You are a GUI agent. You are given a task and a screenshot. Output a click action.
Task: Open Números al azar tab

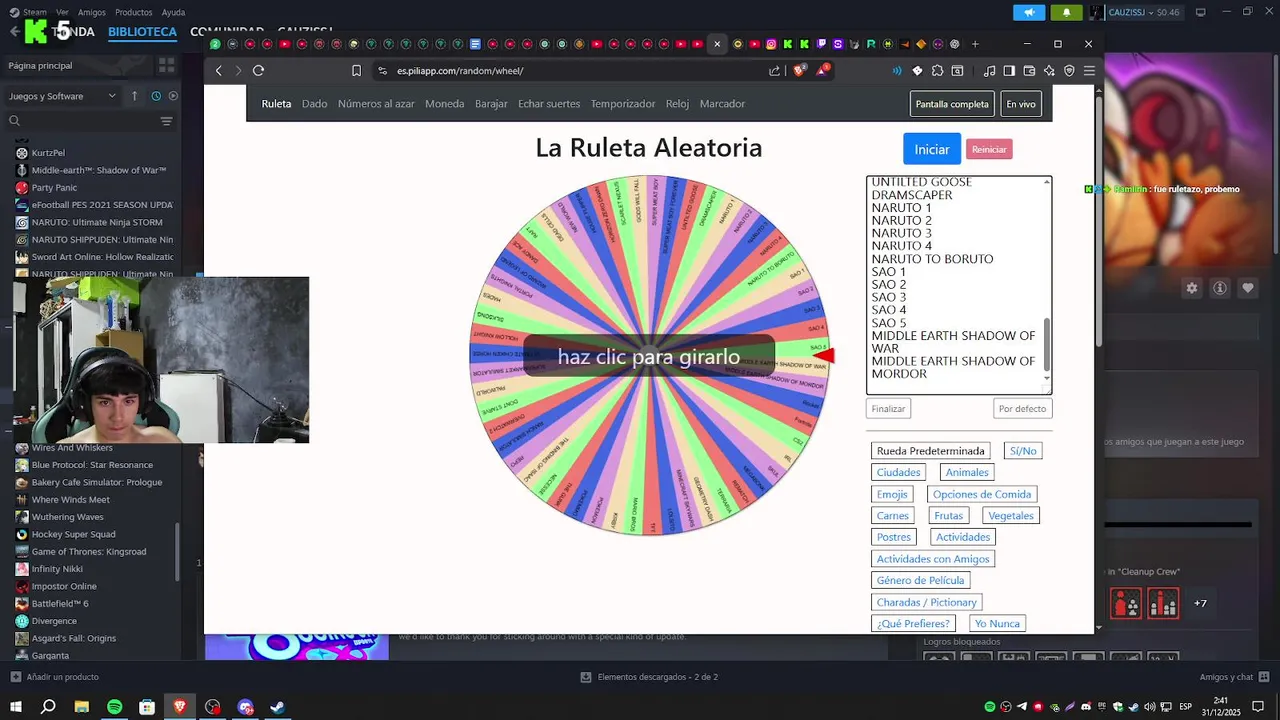376,104
